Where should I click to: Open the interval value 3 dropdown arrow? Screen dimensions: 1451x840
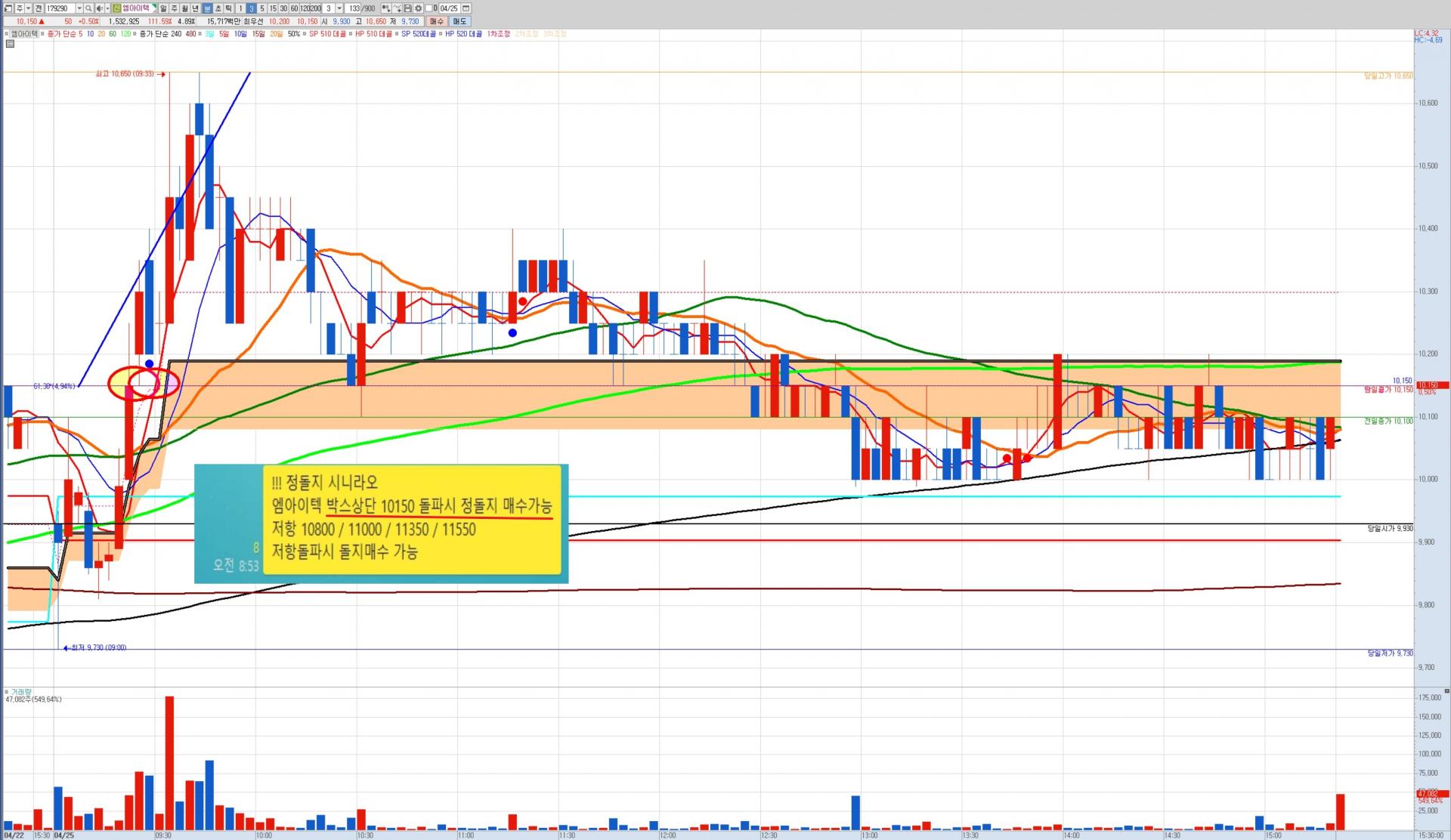[339, 8]
